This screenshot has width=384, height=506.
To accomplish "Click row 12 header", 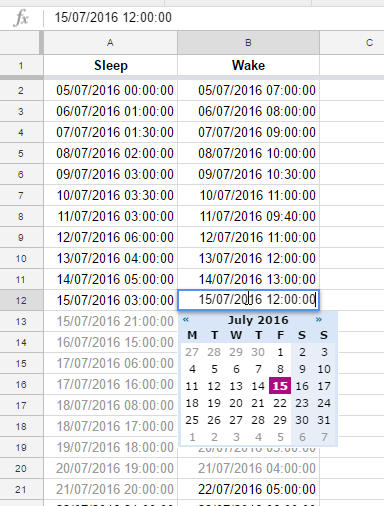I will click(21, 300).
